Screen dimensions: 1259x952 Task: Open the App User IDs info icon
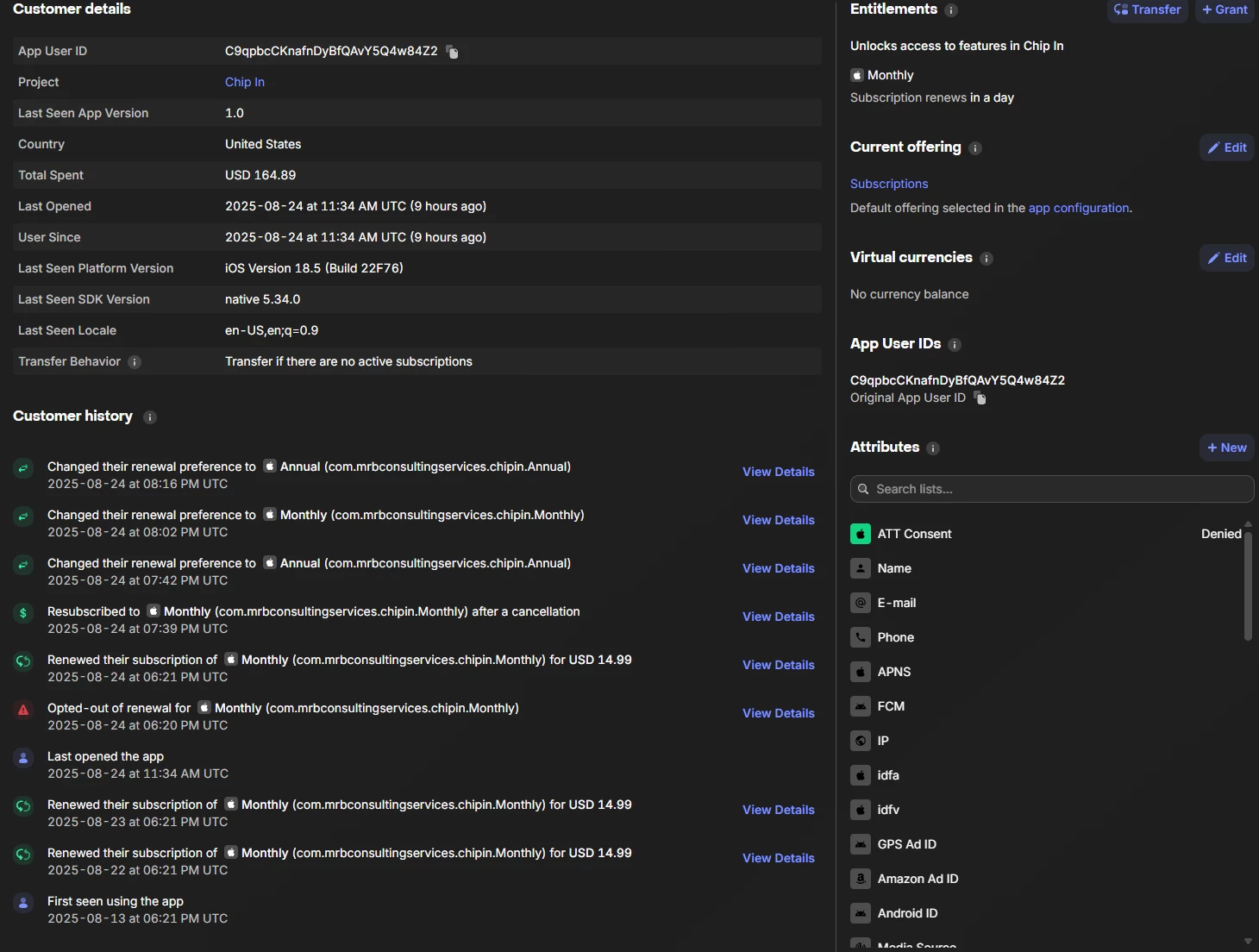(955, 345)
